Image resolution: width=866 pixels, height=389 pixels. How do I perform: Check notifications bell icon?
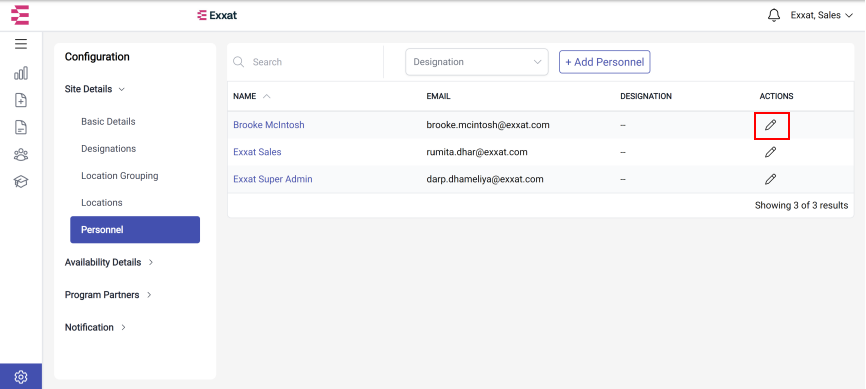[x=774, y=15]
